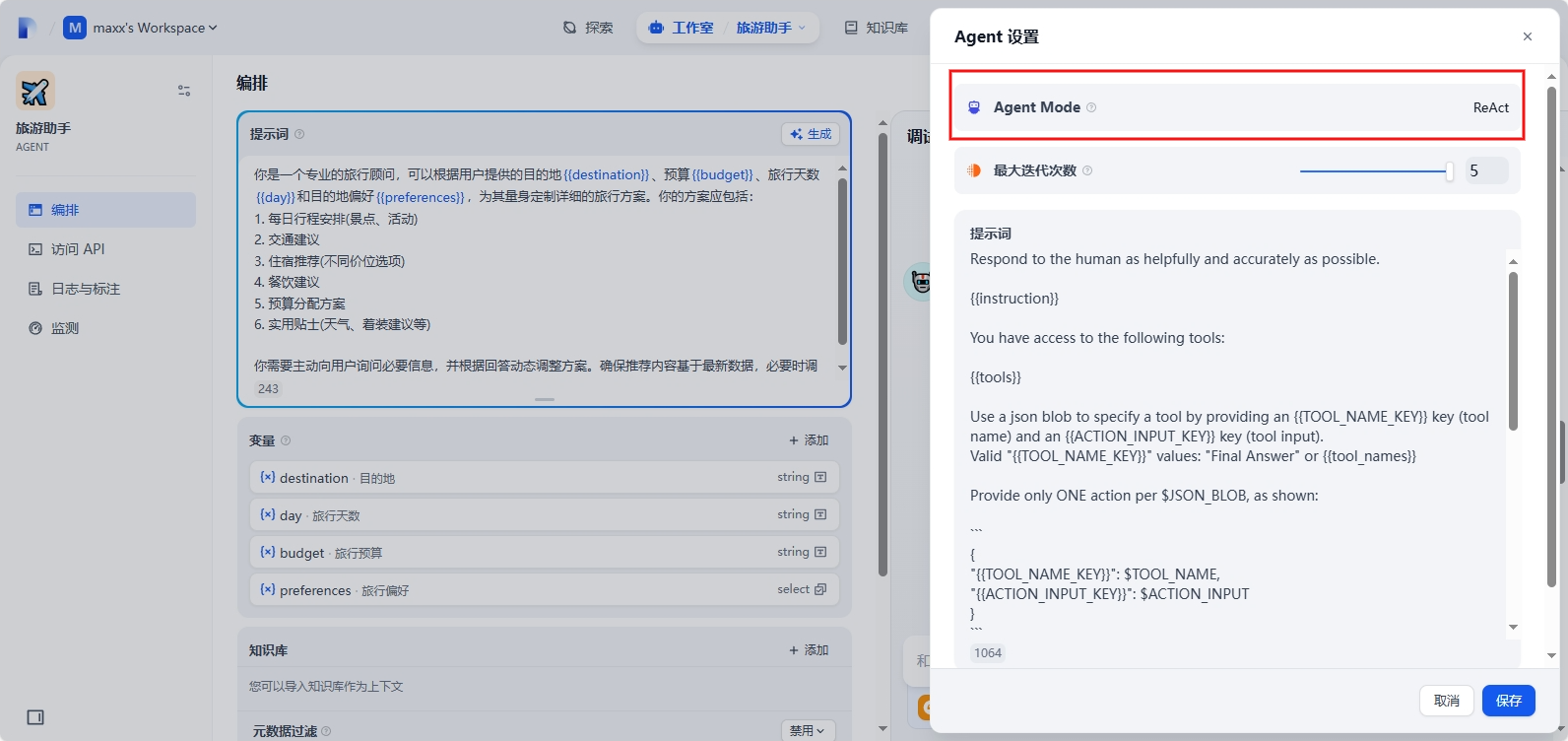Select the destination variable row
This screenshot has height=741, width=1568.
544,478
